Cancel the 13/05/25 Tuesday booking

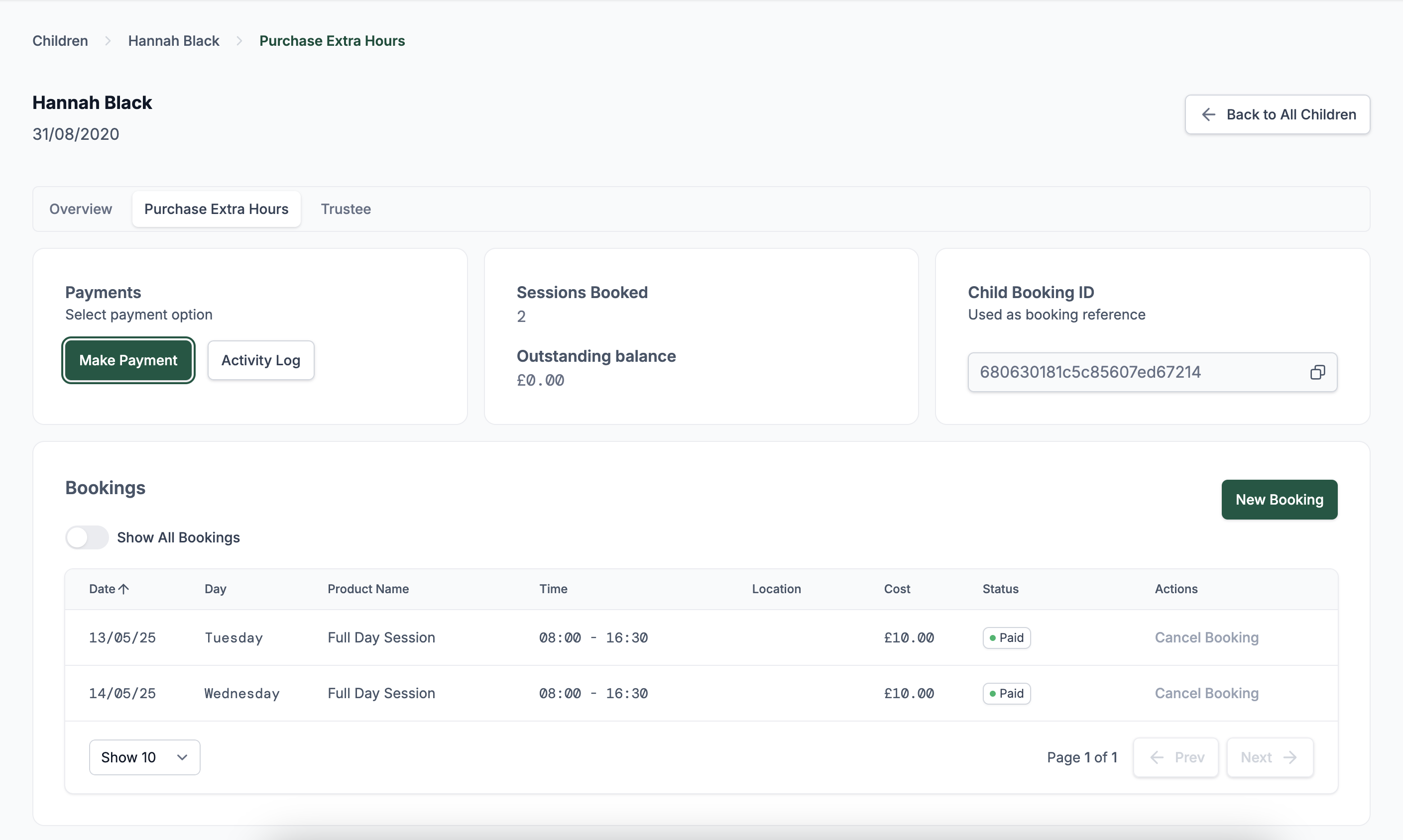tap(1206, 637)
